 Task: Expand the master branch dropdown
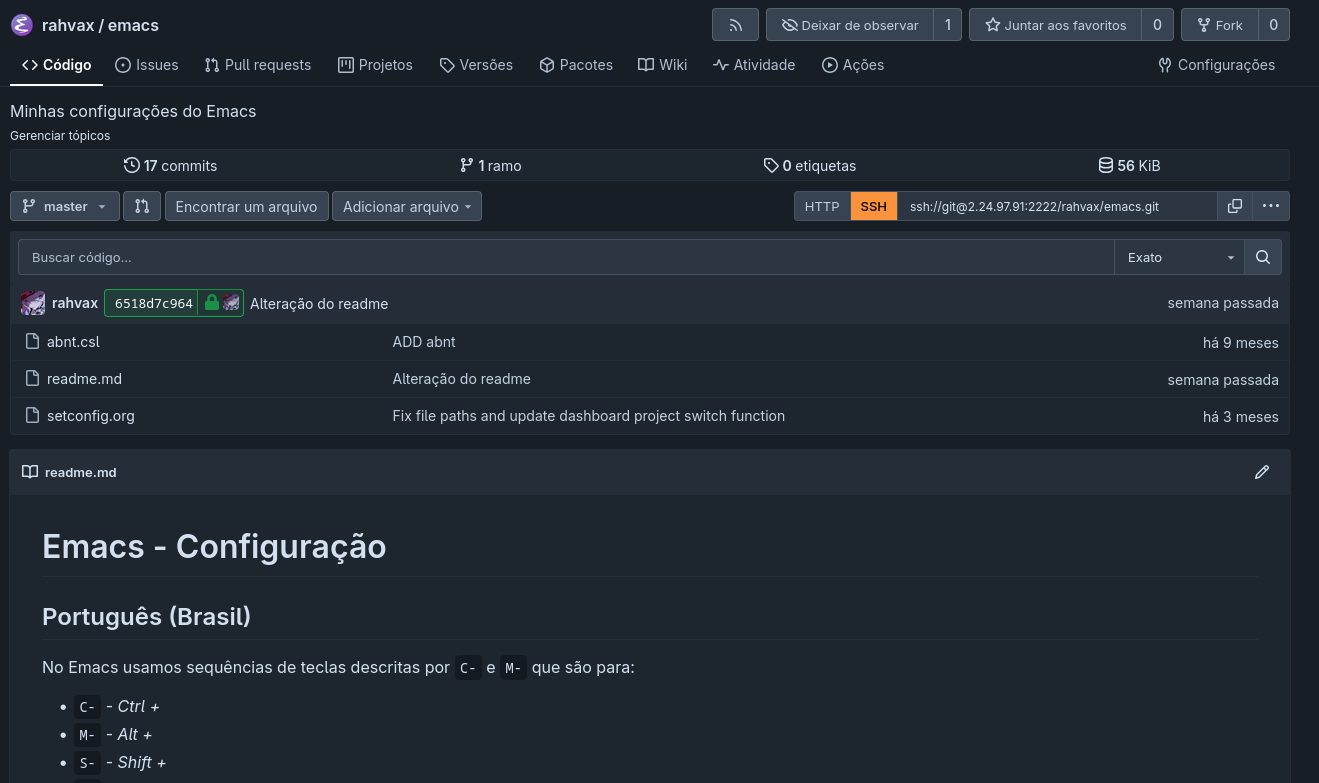point(65,206)
